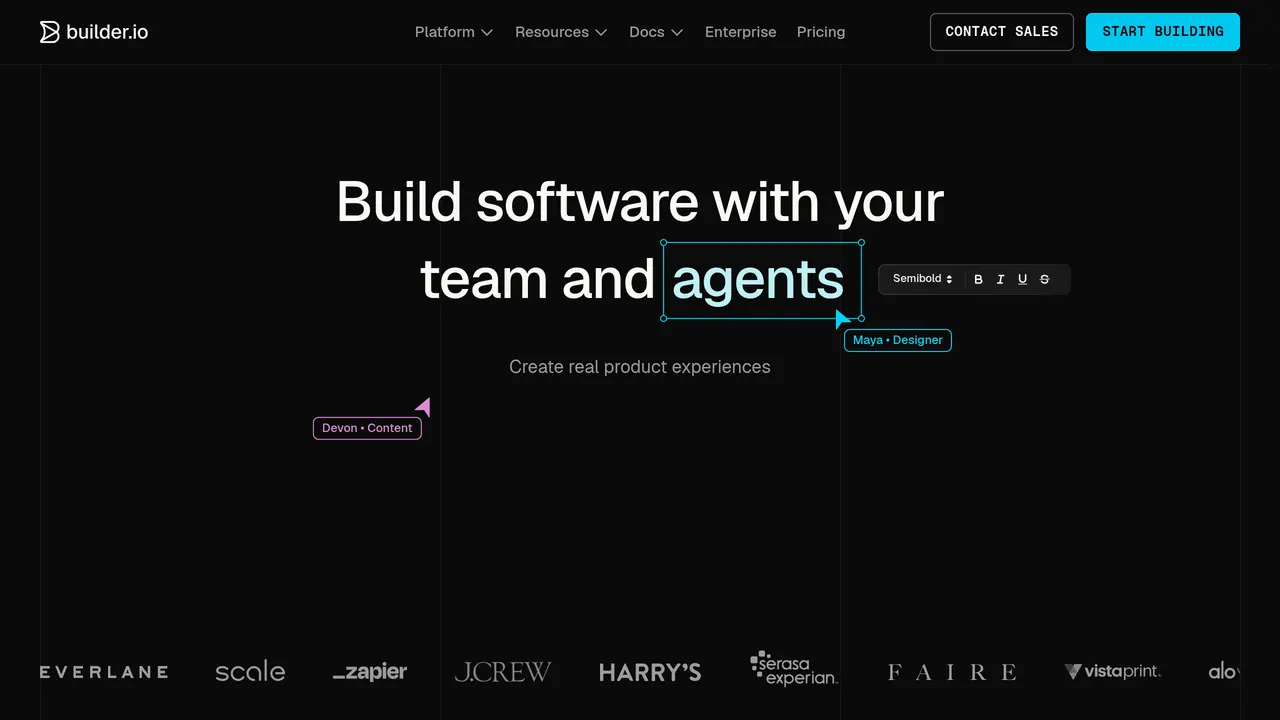Click the text Create real product experiences
This screenshot has height=720, width=1280.
(x=640, y=367)
